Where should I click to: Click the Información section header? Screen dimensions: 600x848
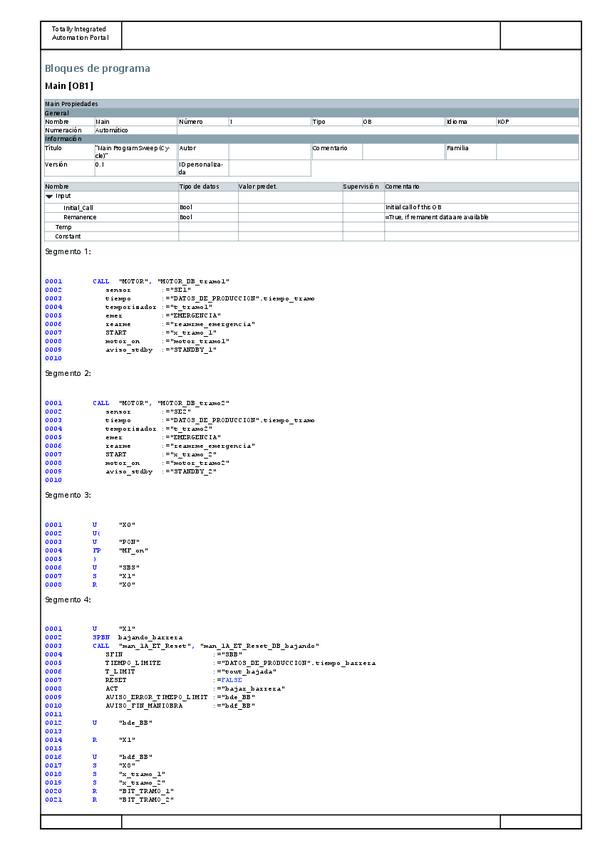point(64,139)
